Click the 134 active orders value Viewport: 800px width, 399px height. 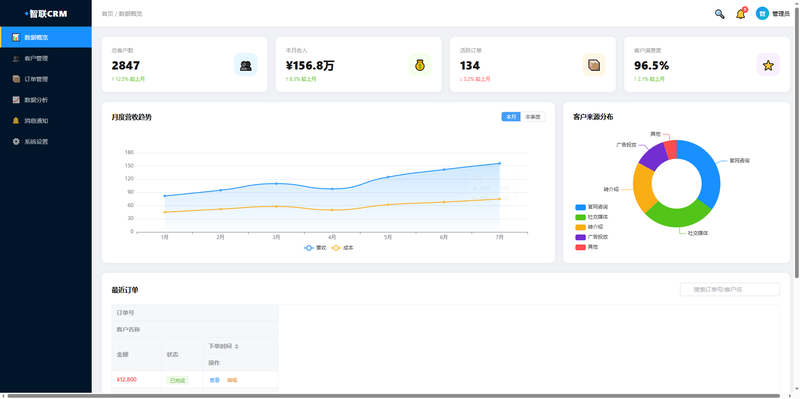469,65
